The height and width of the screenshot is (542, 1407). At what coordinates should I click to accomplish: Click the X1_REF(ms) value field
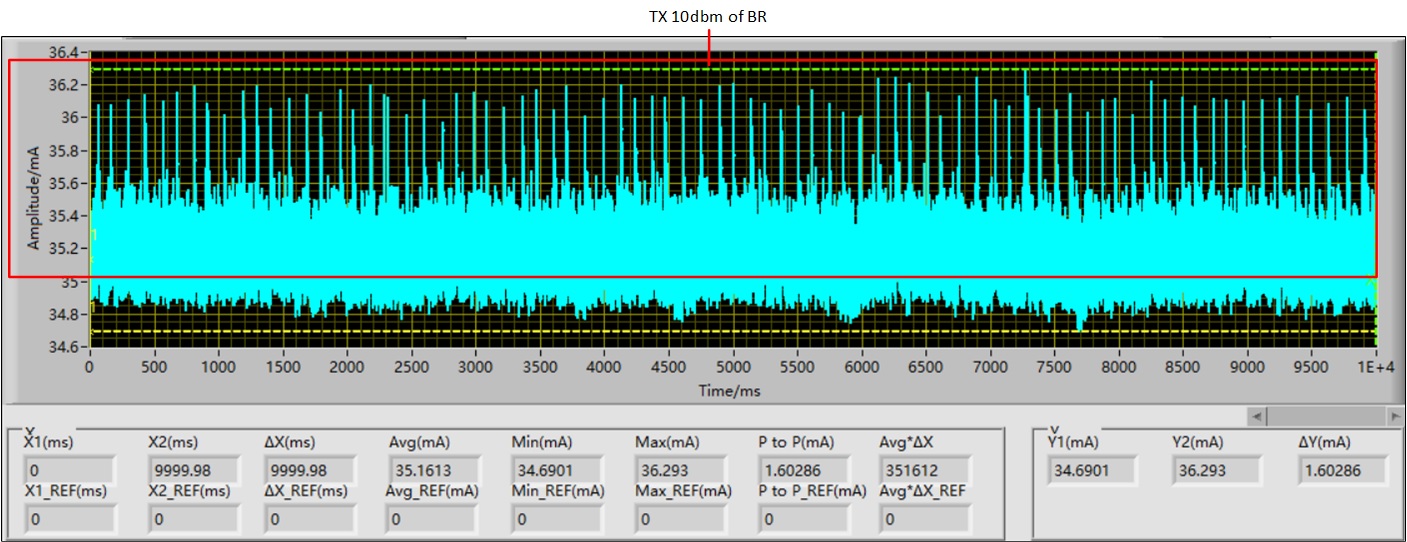(x=69, y=519)
